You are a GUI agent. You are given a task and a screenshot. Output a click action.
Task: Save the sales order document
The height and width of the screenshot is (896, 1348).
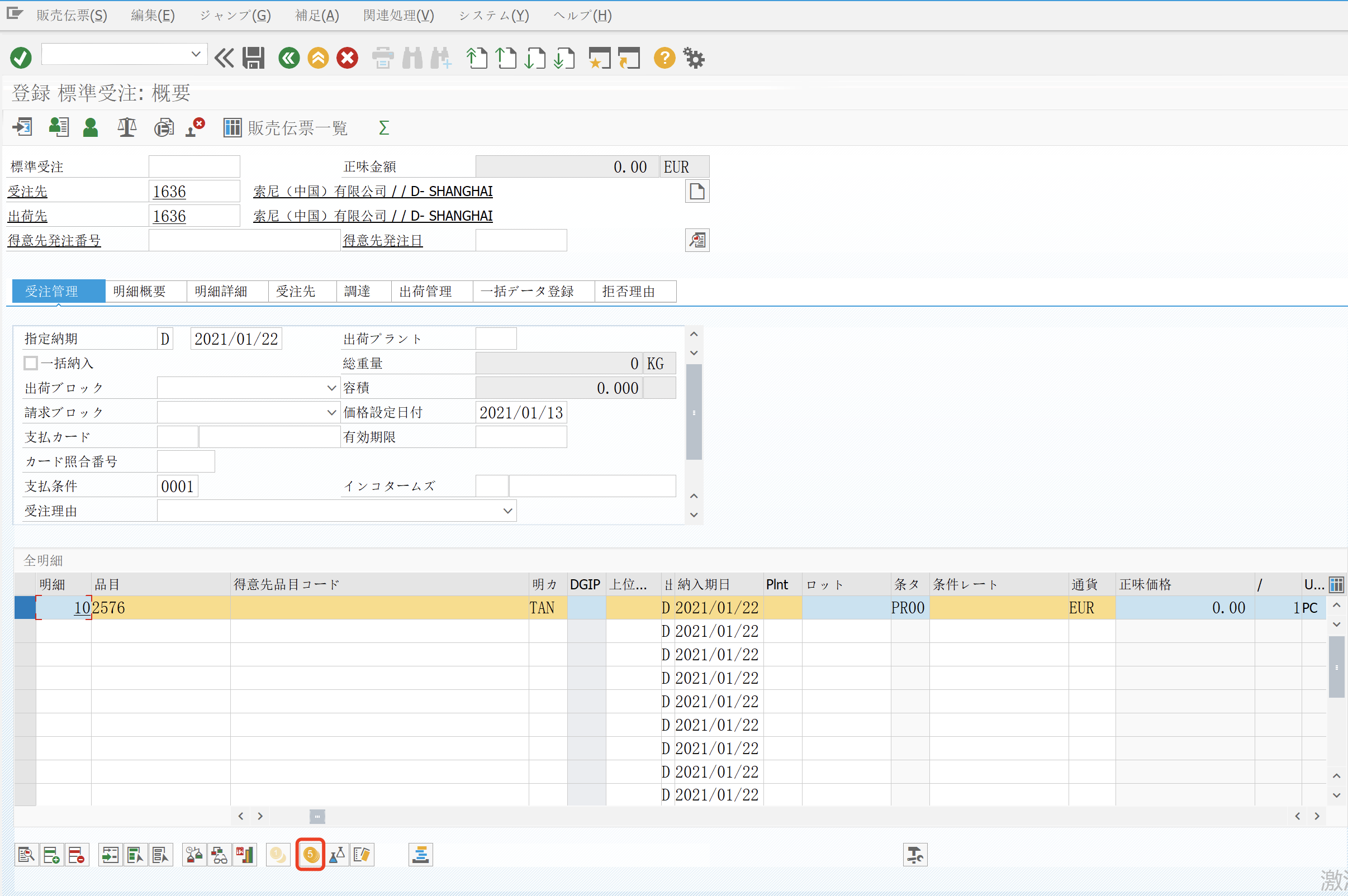[x=253, y=58]
